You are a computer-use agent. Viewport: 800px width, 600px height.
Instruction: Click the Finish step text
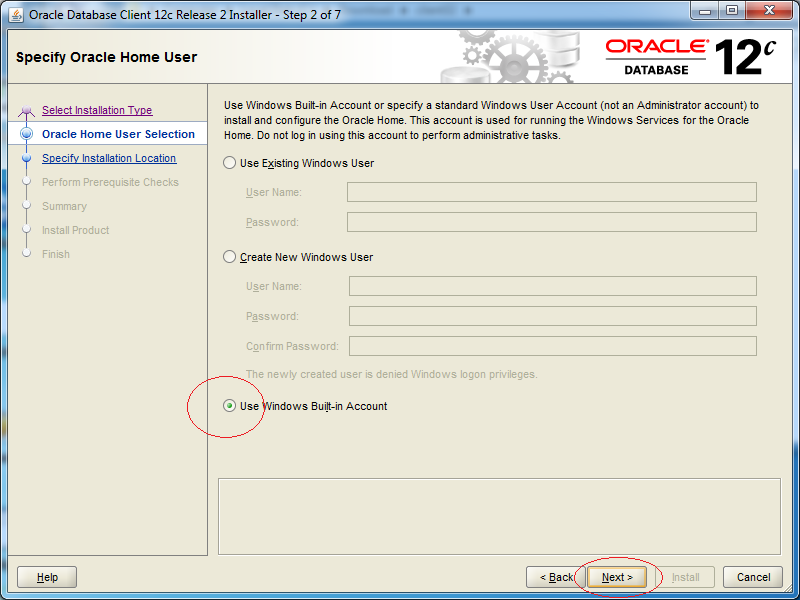point(56,254)
